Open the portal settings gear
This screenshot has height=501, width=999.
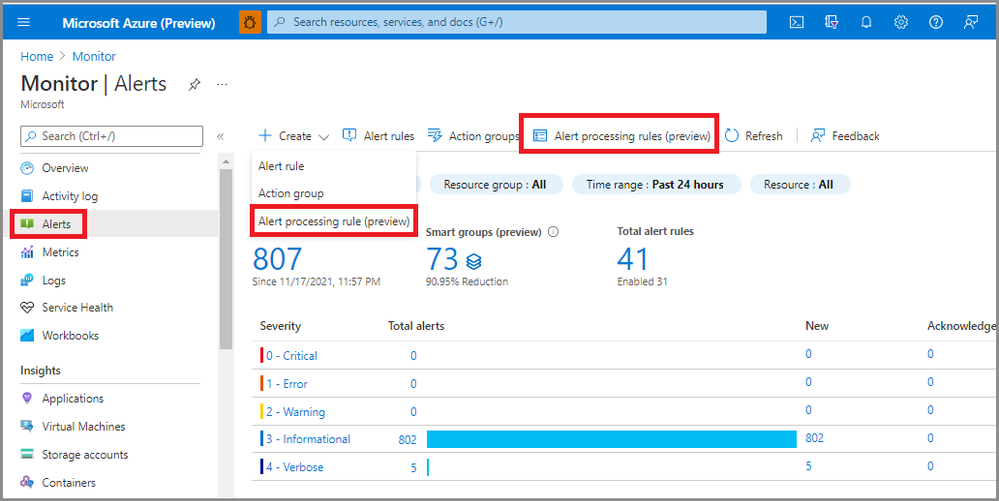901,22
